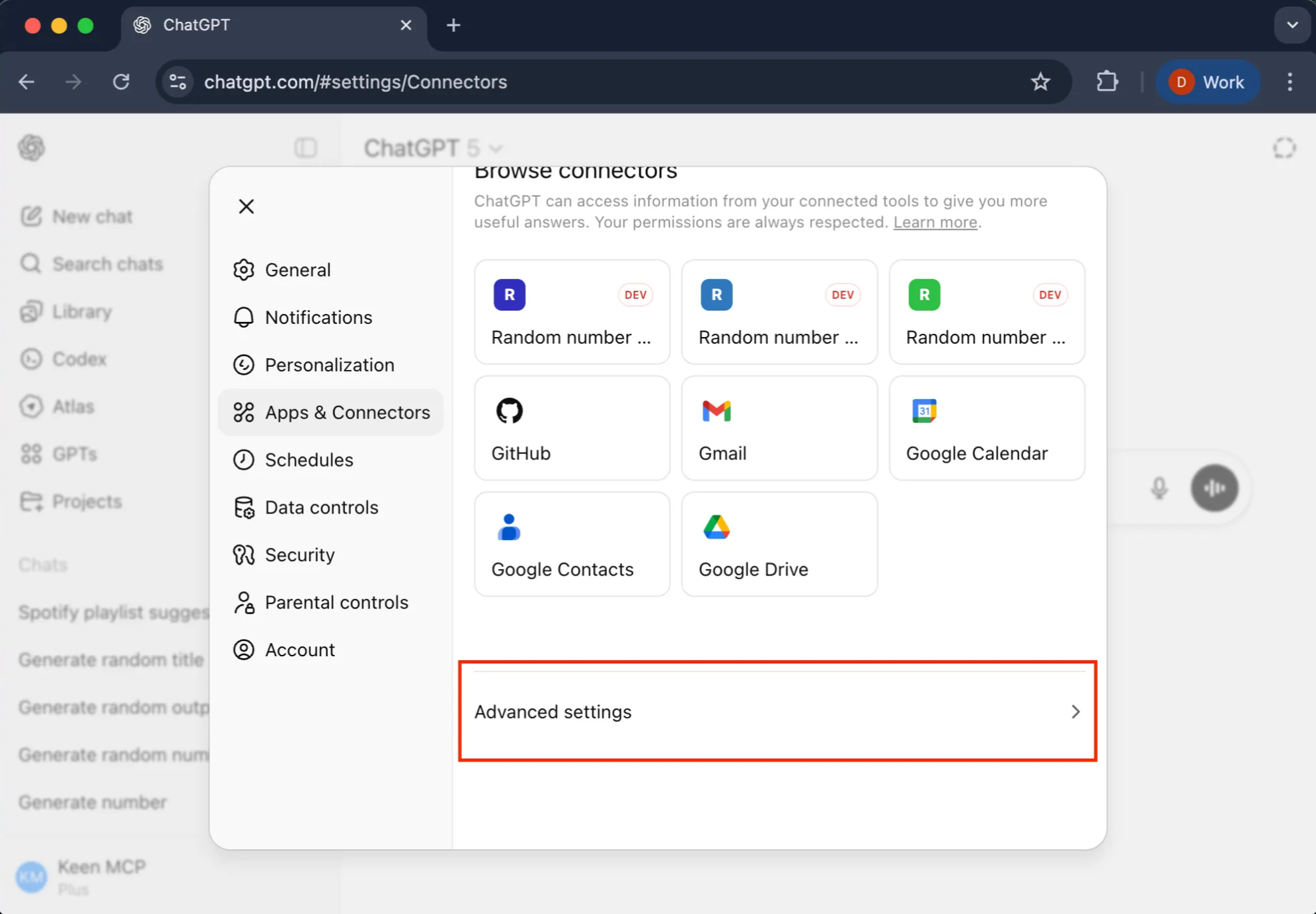This screenshot has height=914, width=1316.
Task: Open the Data controls settings tab
Action: click(321, 508)
